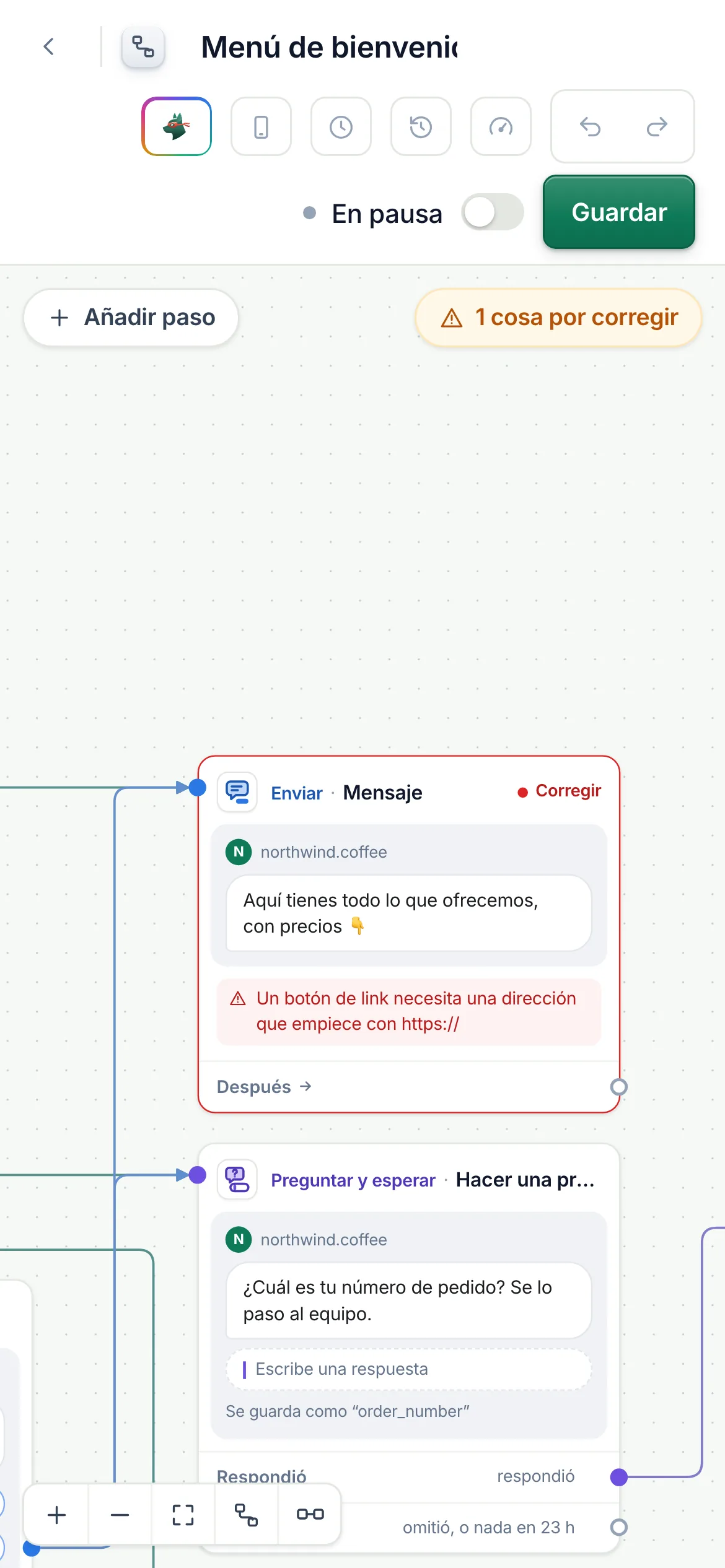Click the 'omitió, o nada en 23 h' connector
Screen dimensions: 725x1568
tap(618, 1527)
